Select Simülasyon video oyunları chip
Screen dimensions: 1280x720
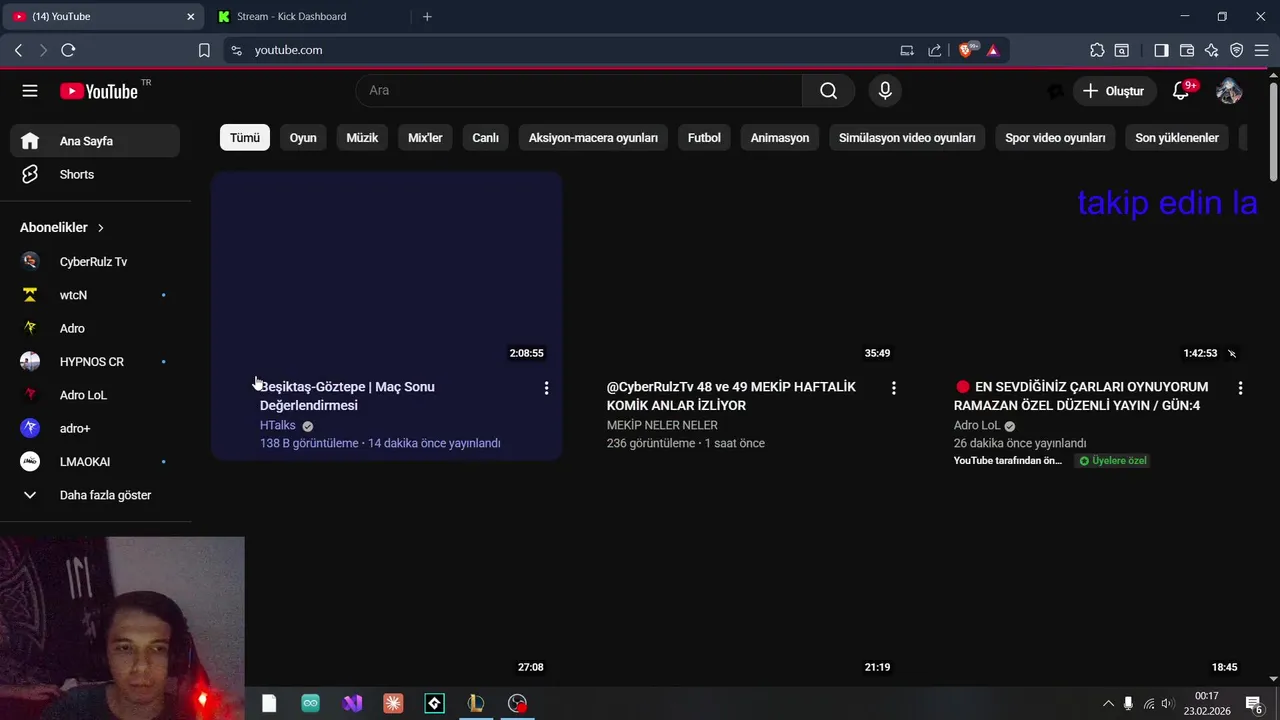907,138
